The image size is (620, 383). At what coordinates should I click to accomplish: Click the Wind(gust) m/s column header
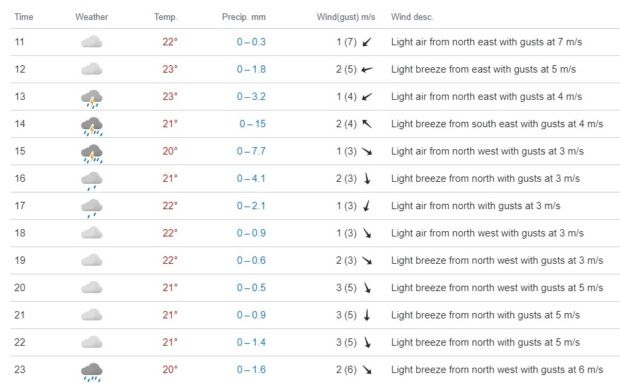pyautogui.click(x=346, y=17)
